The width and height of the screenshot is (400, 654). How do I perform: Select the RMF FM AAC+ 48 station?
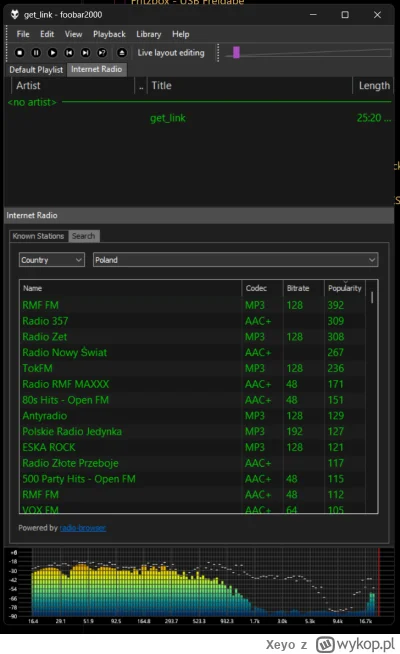tap(193, 495)
